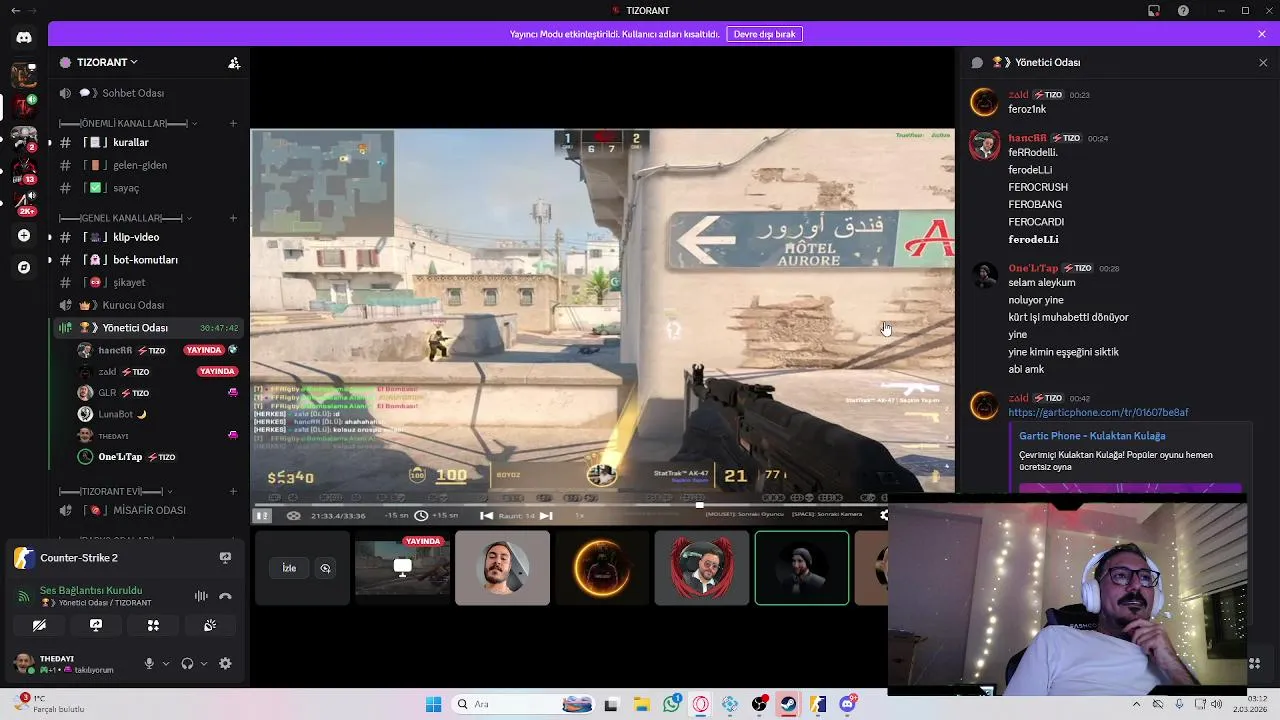The width and height of the screenshot is (1280, 720).
Task: Go to previous round in replay
Action: pos(486,516)
